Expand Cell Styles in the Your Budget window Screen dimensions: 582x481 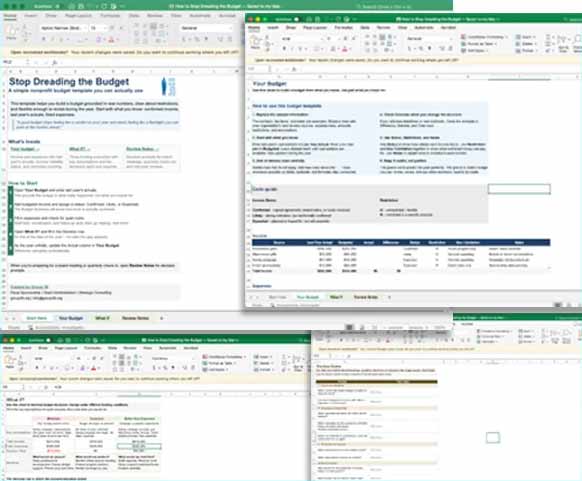[475, 50]
